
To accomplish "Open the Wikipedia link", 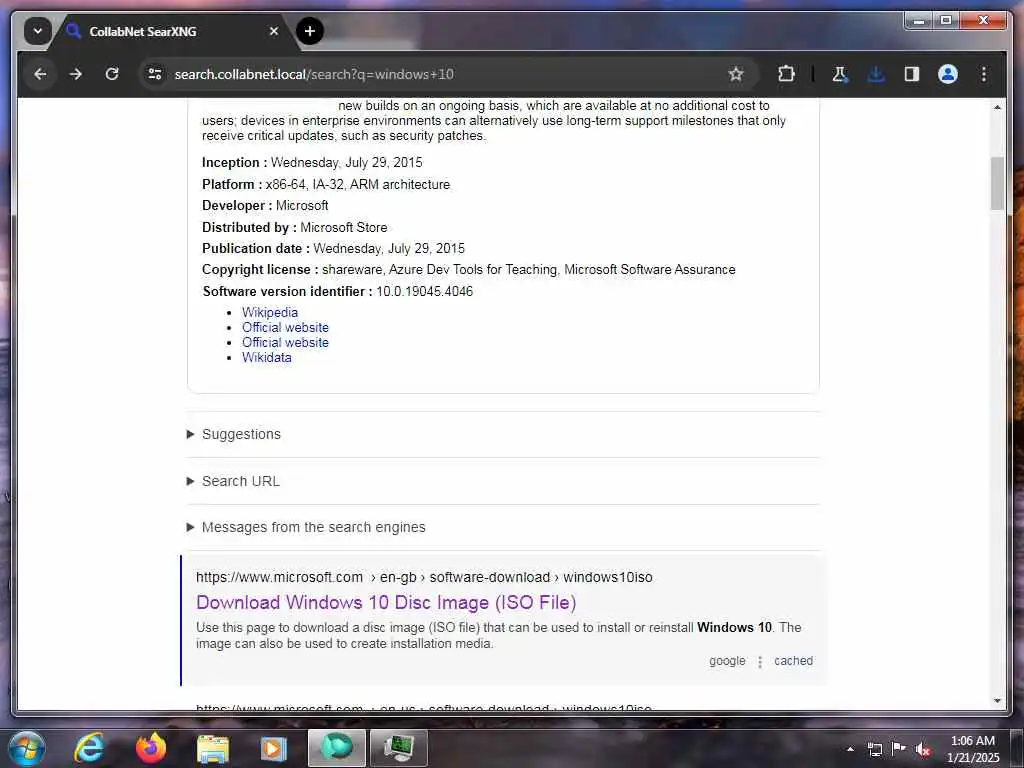I will pyautogui.click(x=270, y=312).
